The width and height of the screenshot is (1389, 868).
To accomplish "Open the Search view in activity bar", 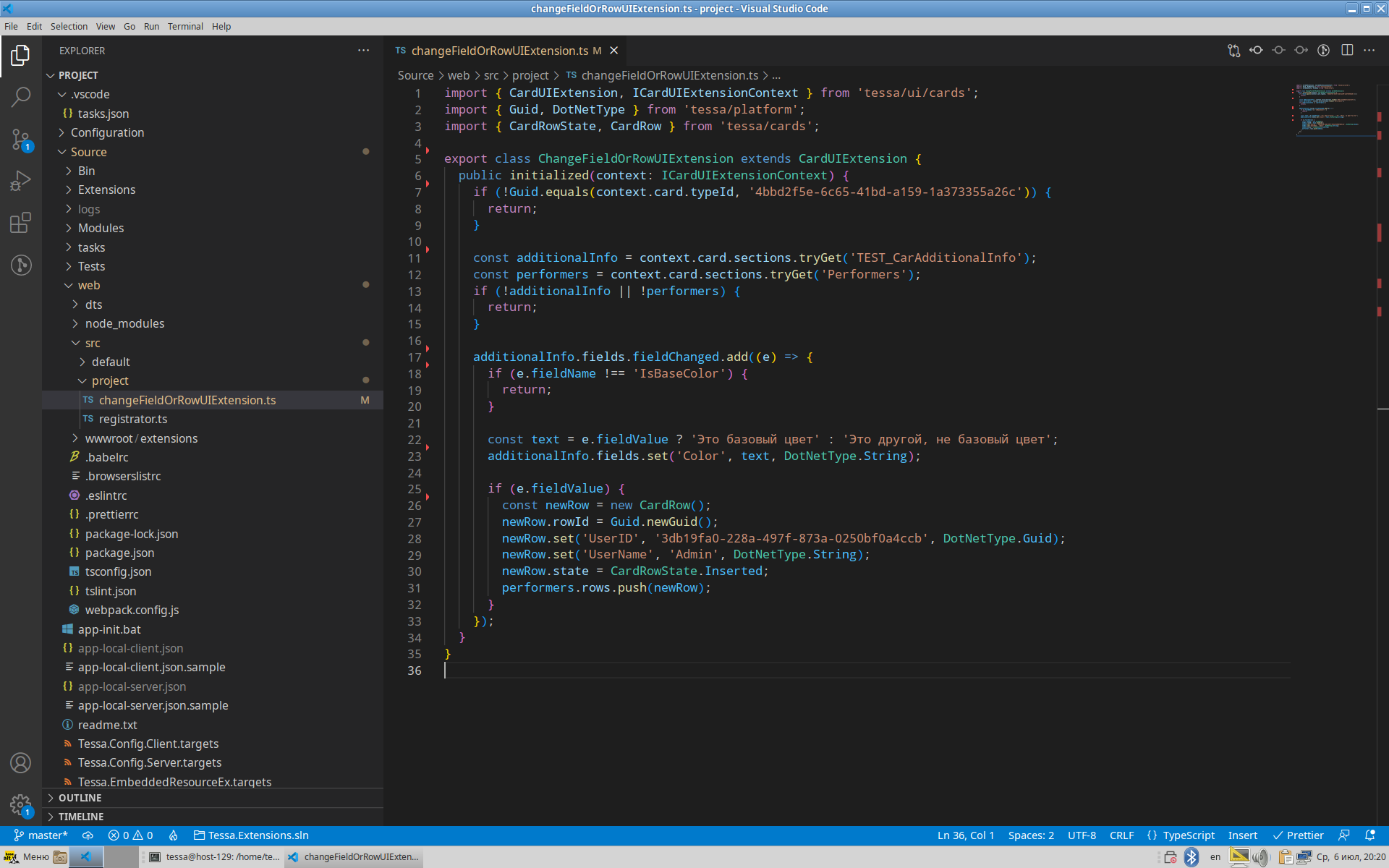I will click(21, 97).
